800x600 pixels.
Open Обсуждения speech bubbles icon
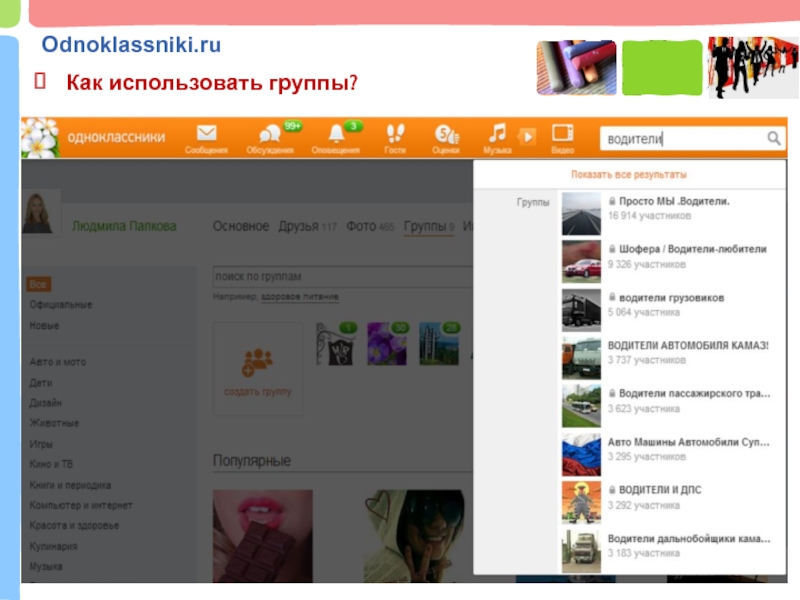pos(270,135)
